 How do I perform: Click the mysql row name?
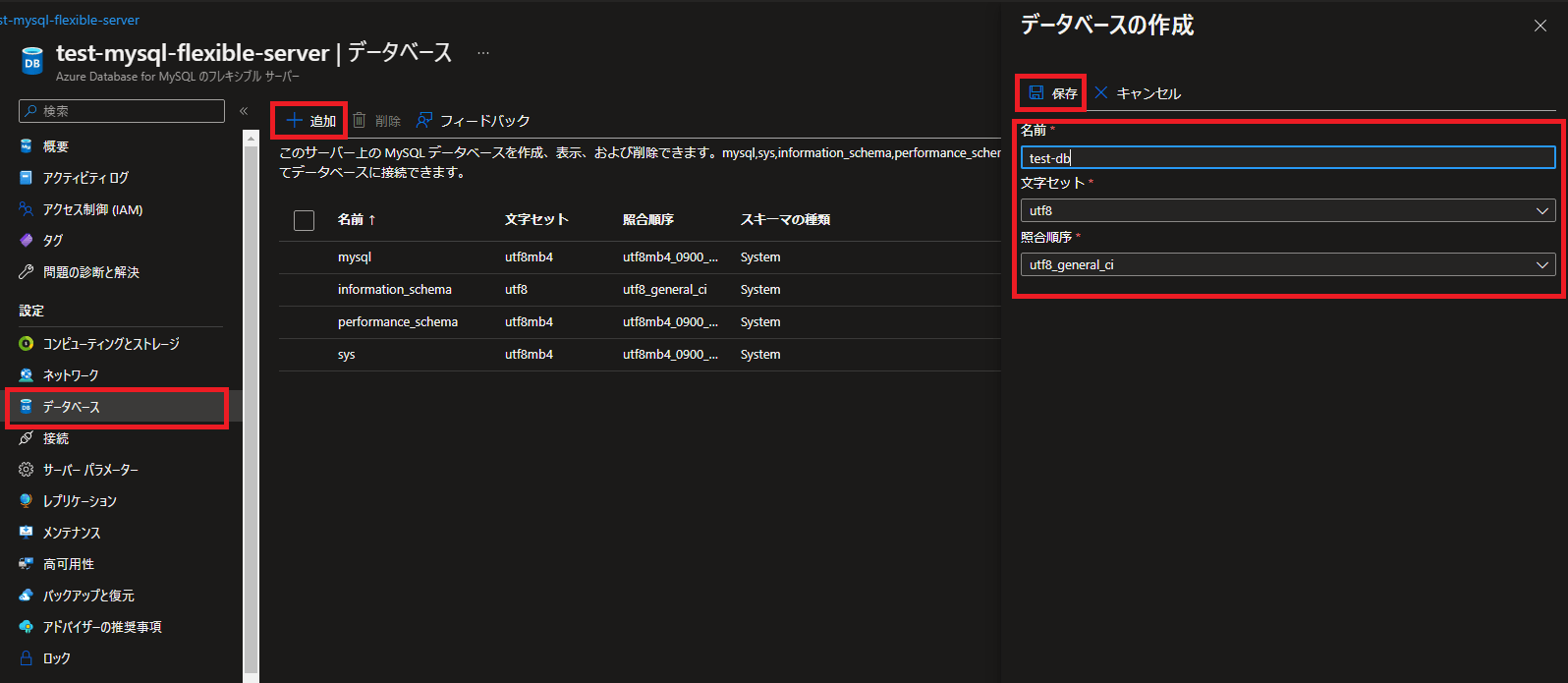pyautogui.click(x=355, y=257)
